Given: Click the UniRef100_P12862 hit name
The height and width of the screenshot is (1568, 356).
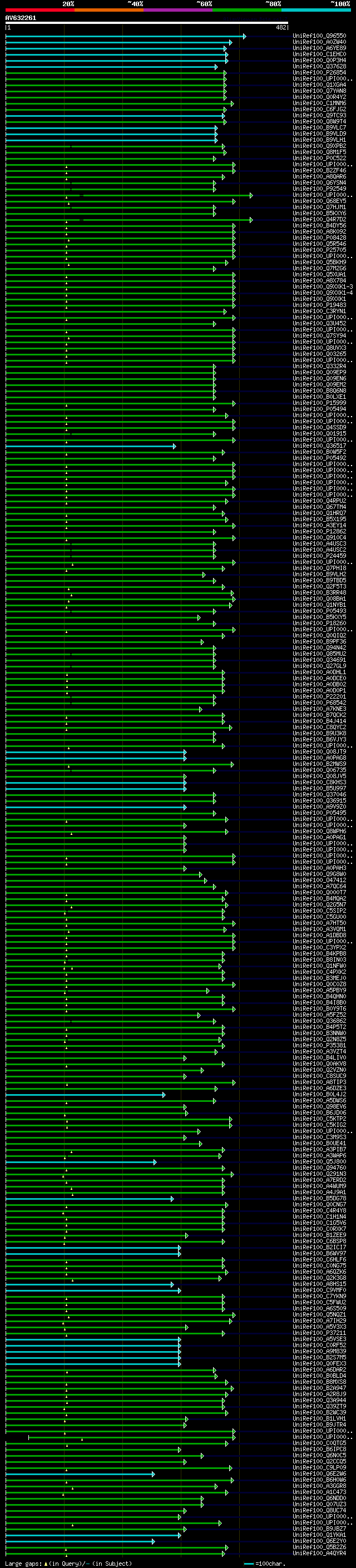Looking at the screenshot, I should click(319, 531).
